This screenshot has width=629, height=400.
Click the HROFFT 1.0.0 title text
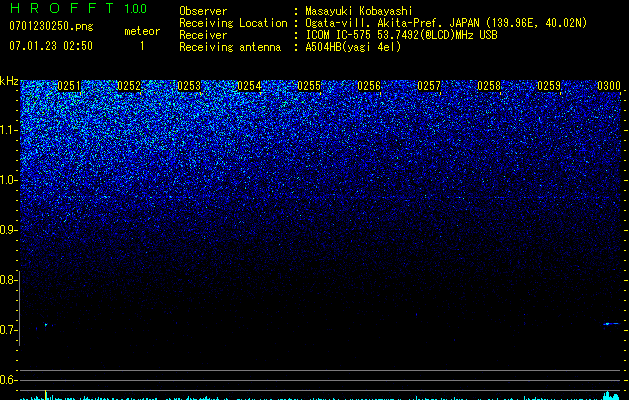click(x=78, y=8)
